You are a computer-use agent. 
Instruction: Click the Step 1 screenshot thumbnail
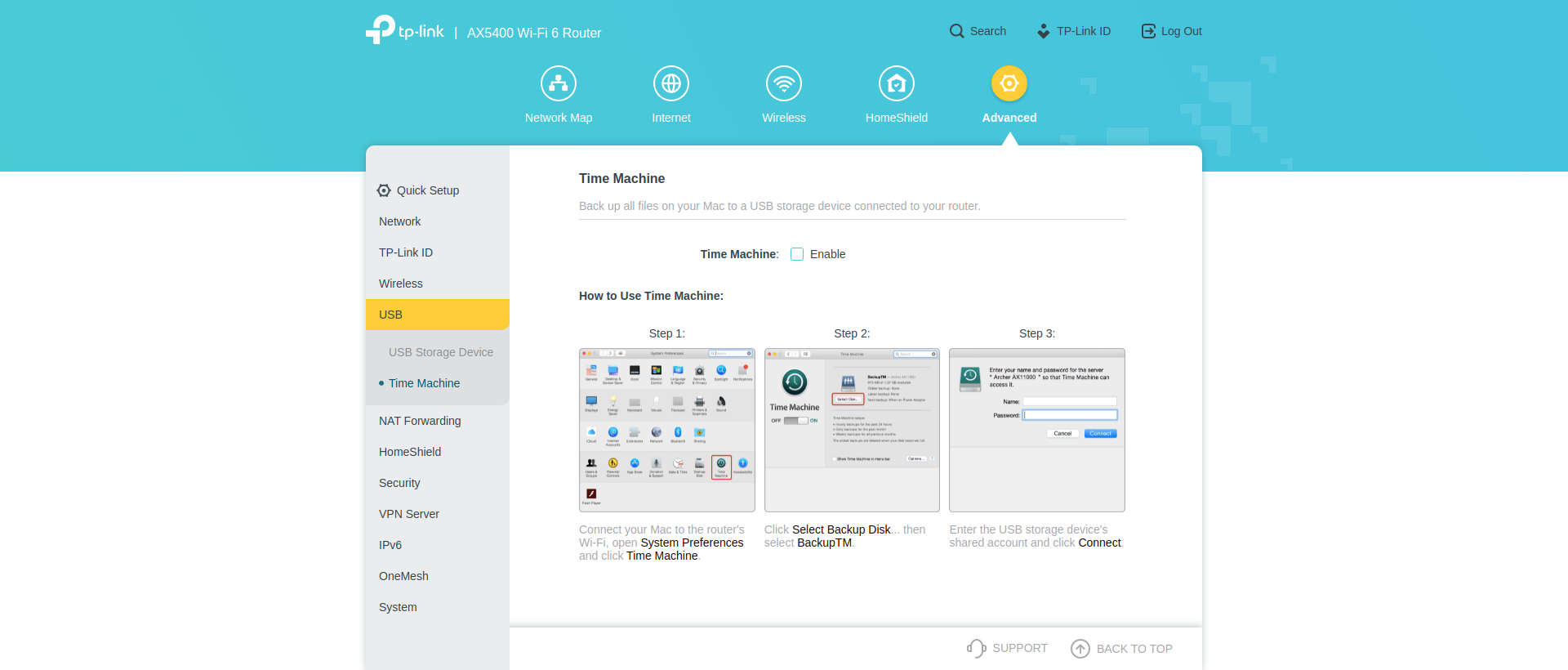tap(666, 430)
